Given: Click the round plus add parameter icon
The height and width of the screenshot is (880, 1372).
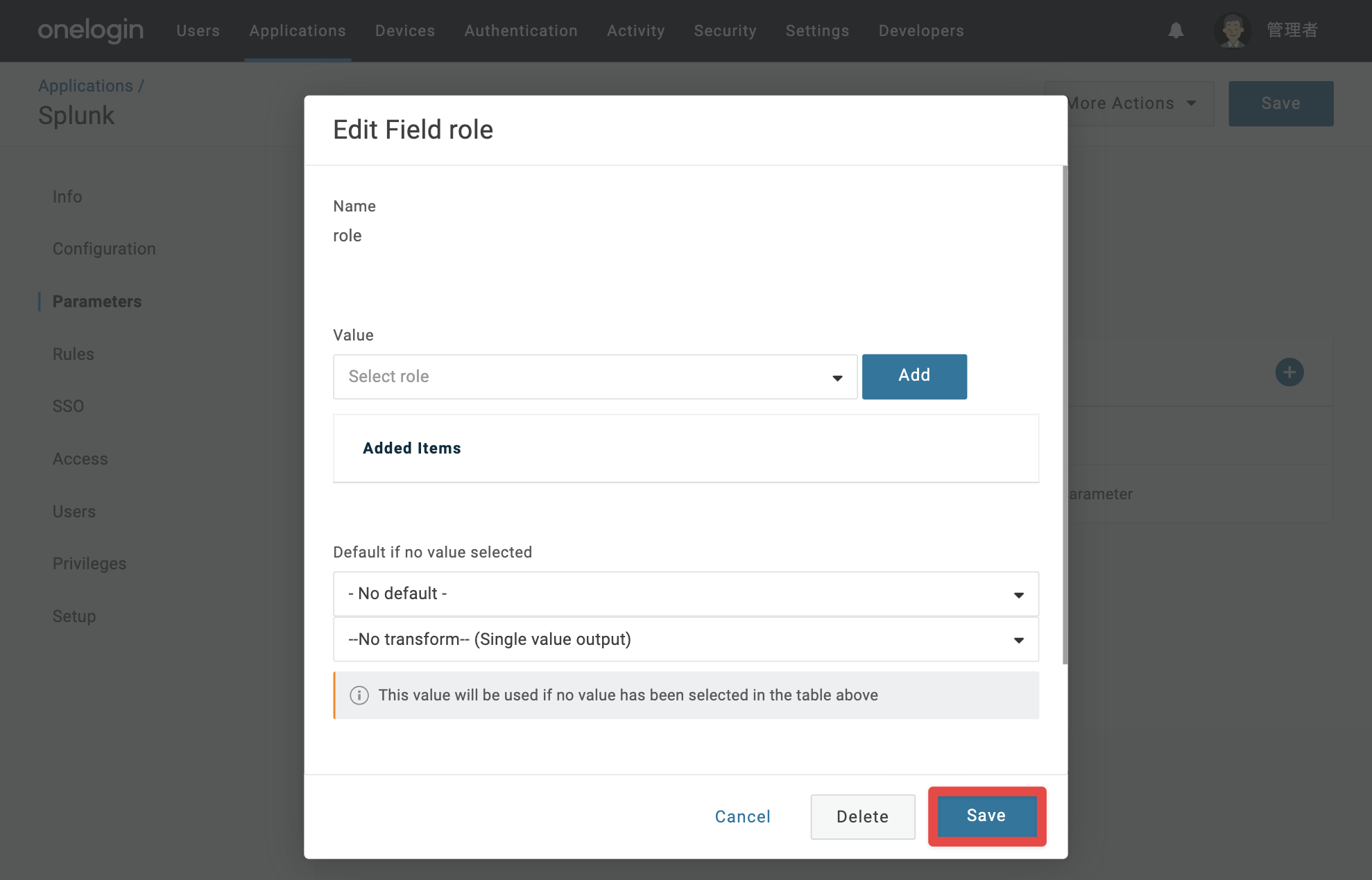Looking at the screenshot, I should click(x=1289, y=372).
